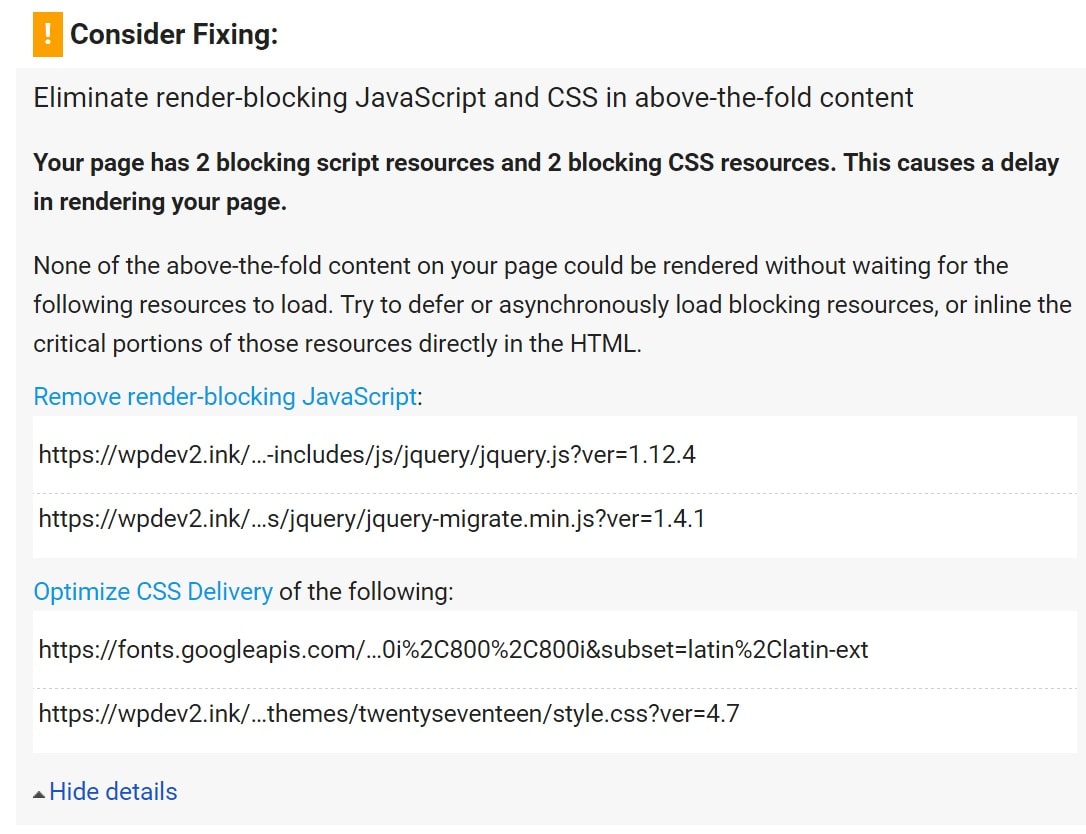Click the Hide details text
Screen dimensions: 1086x834
115,791
